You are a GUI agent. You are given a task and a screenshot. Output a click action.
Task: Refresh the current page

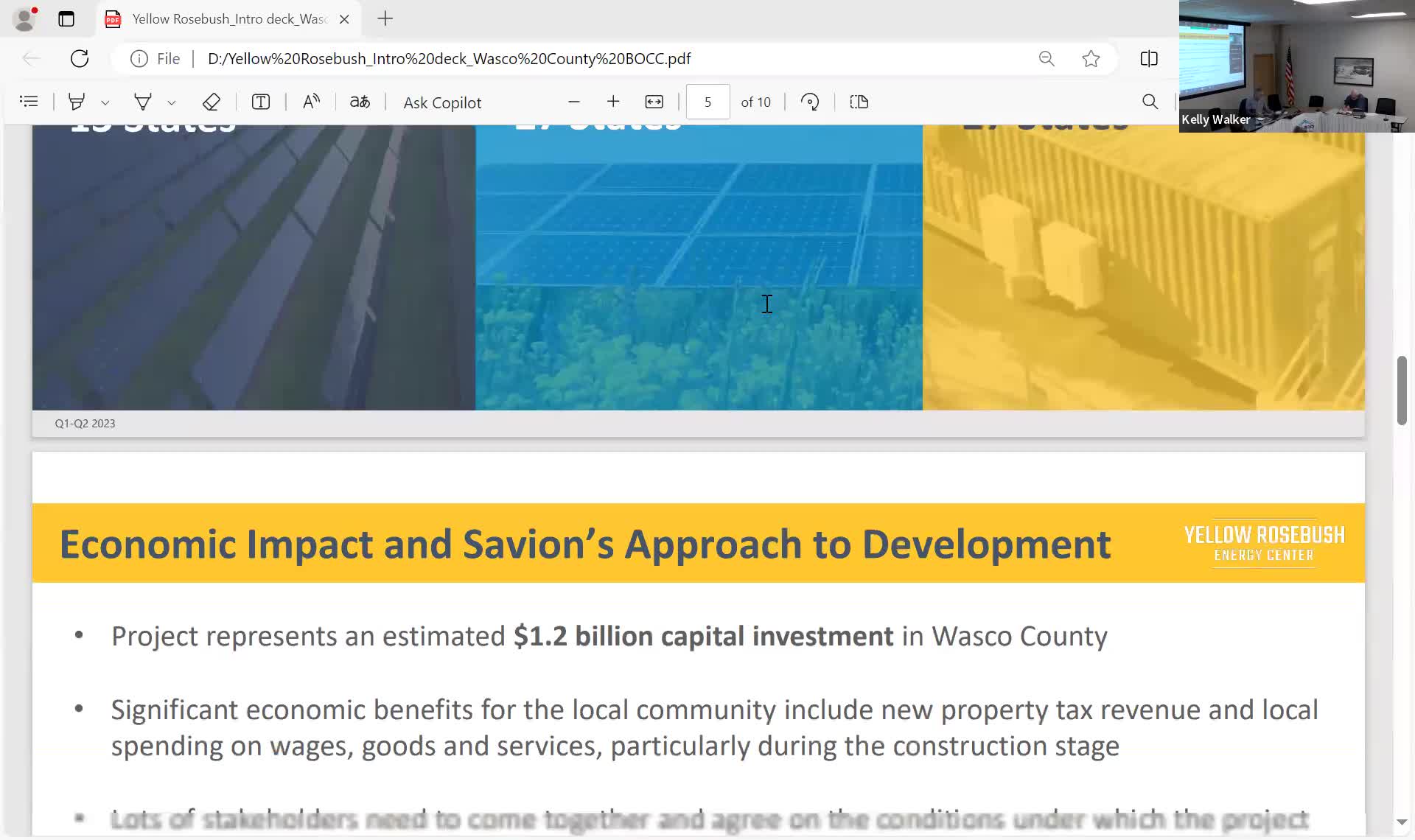click(x=80, y=59)
